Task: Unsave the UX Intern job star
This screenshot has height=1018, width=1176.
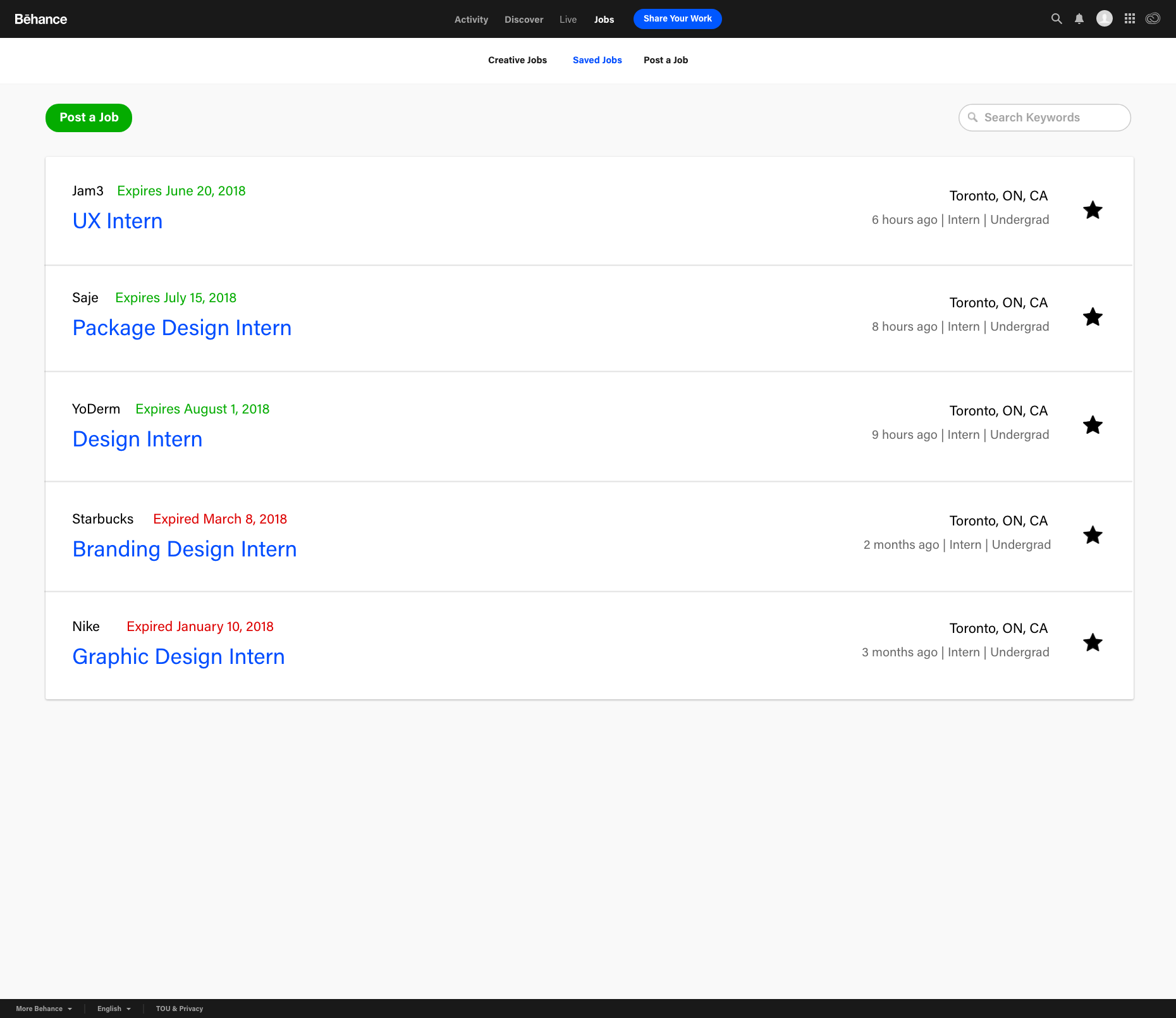Action: [x=1093, y=210]
